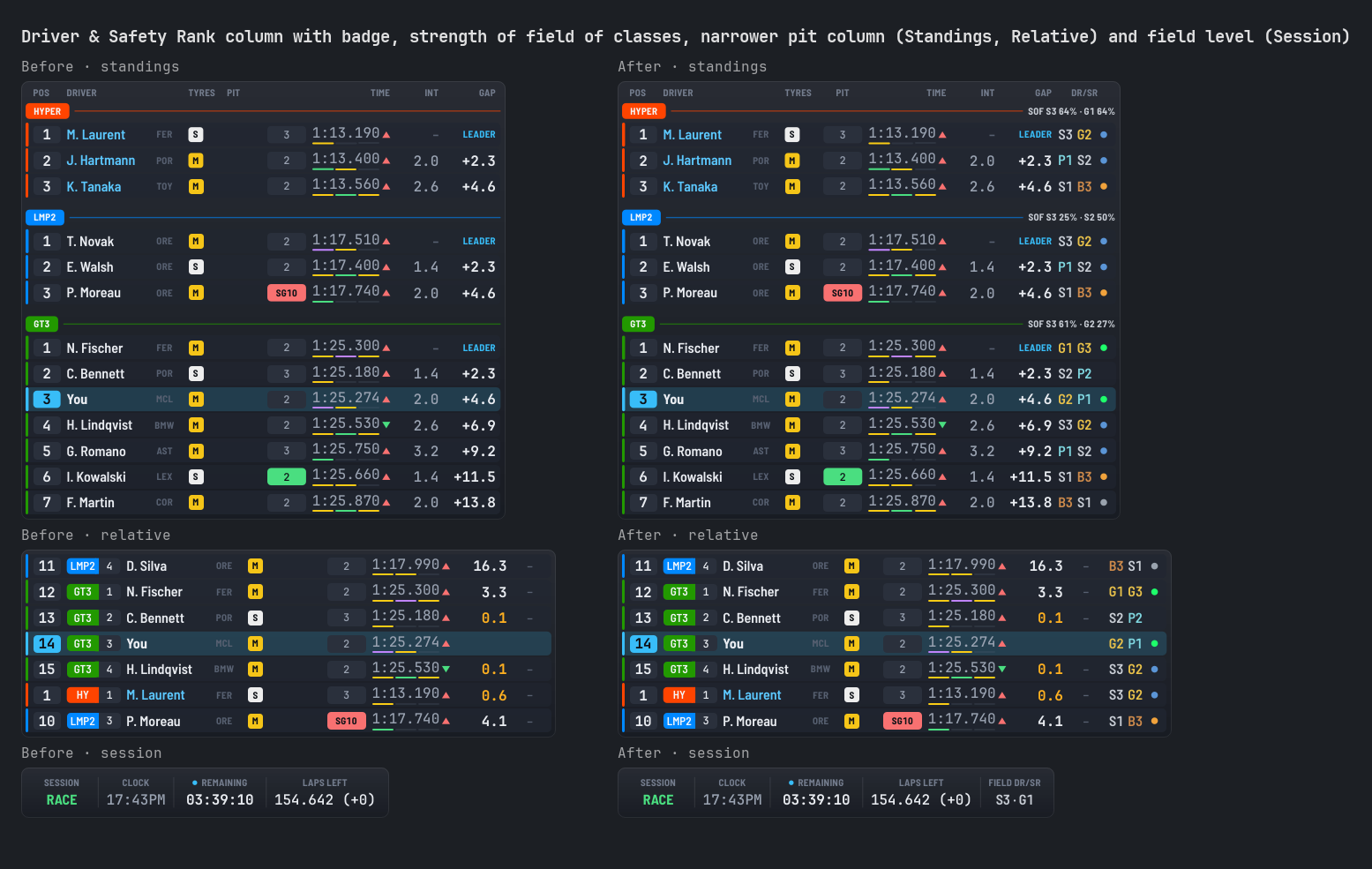
Task: Click P. Moreau's SG10 penalty badge in Before standings
Action: pos(287,293)
